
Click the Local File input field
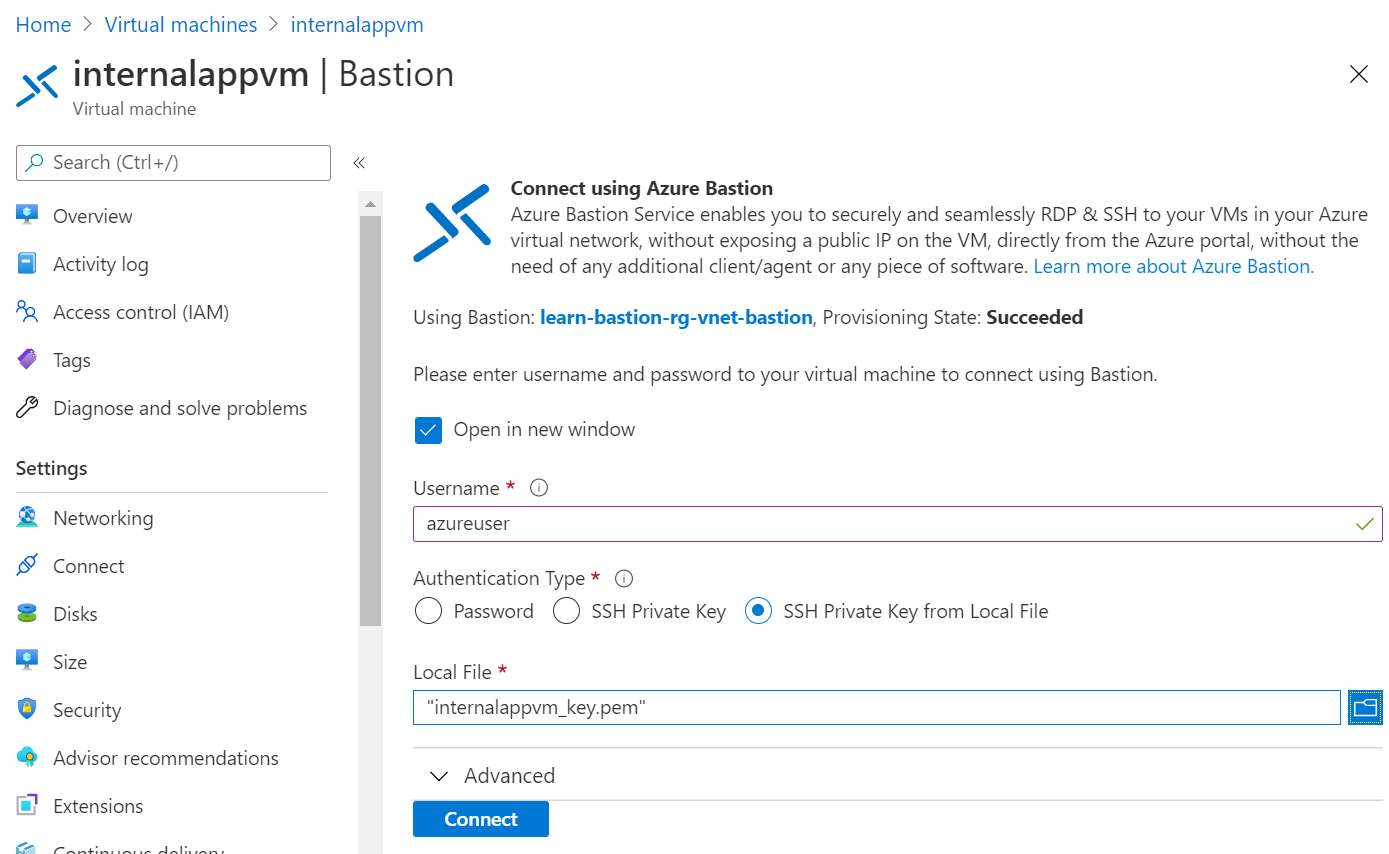876,708
